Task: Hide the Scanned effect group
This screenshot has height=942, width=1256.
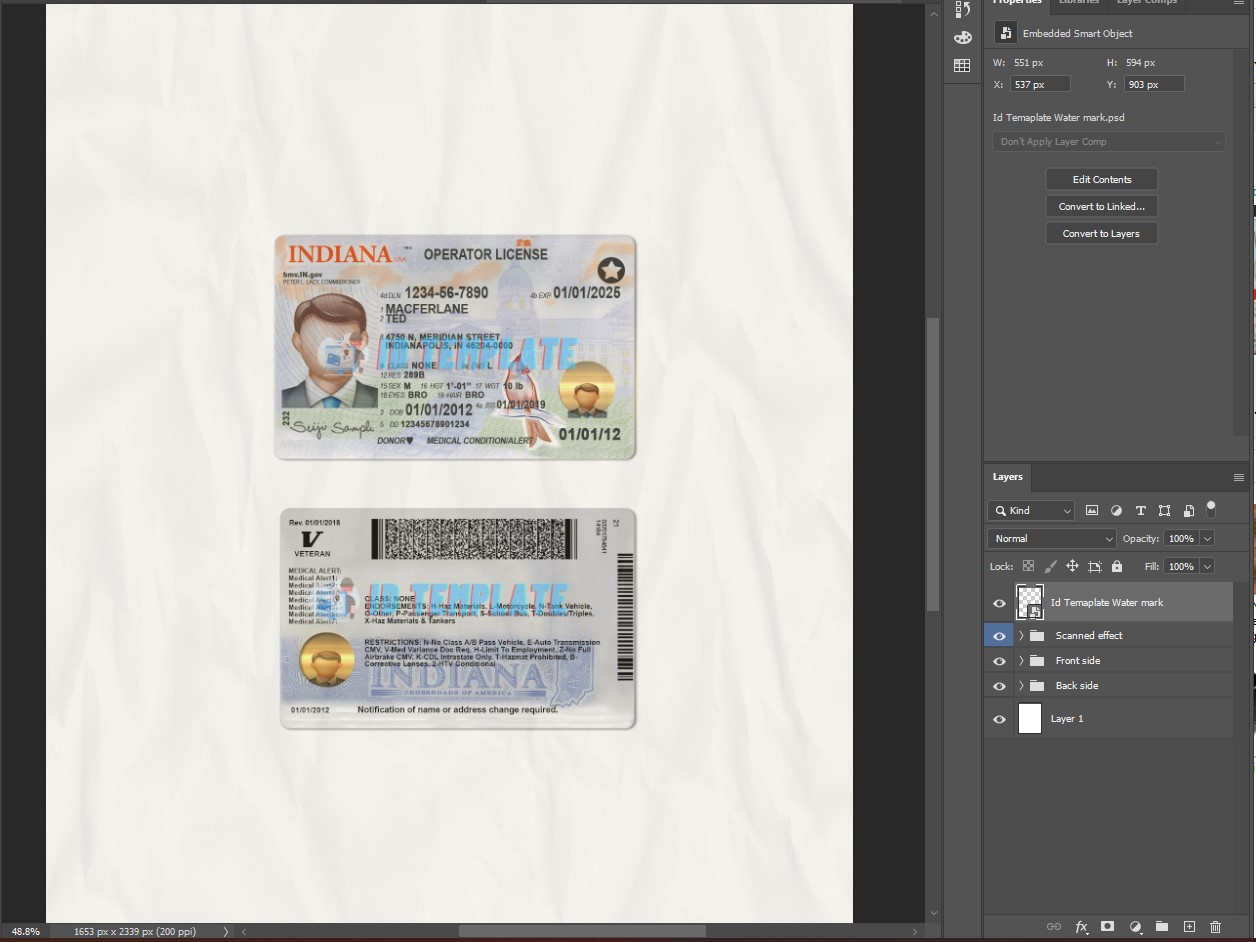Action: pyautogui.click(x=999, y=635)
